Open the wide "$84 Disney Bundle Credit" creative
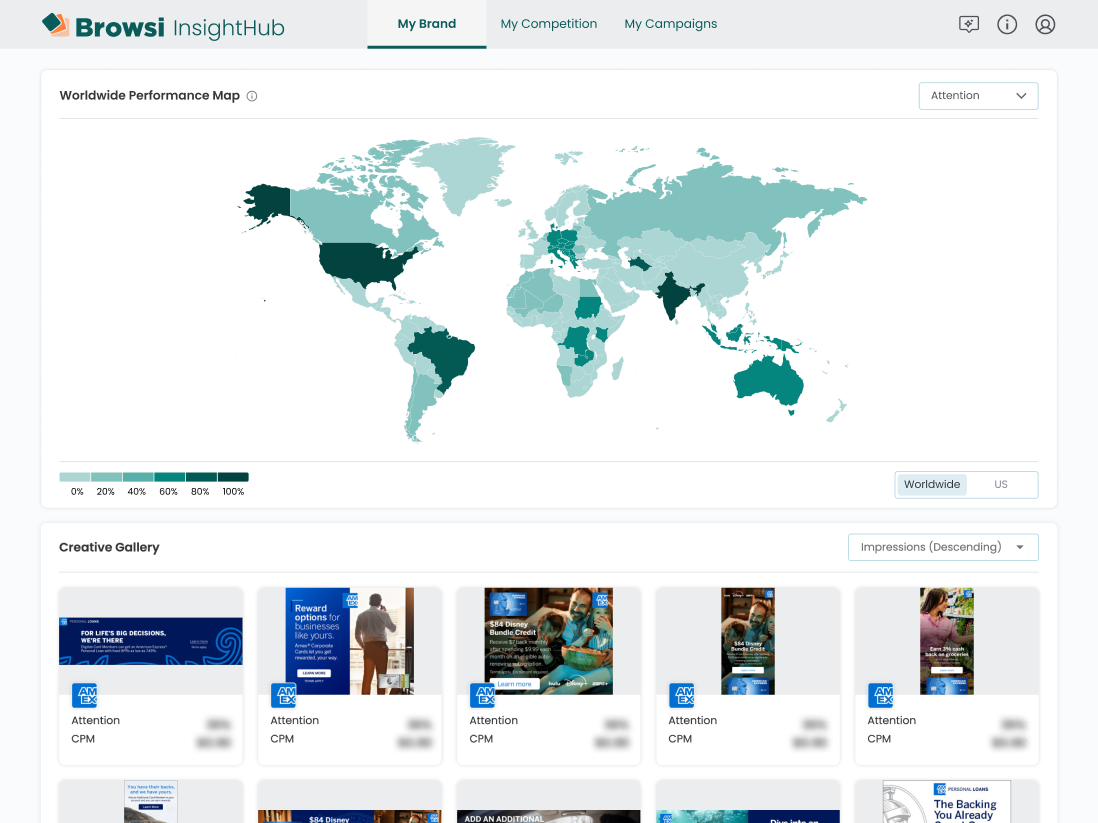Viewport: 1098px width, 823px height. 548,641
